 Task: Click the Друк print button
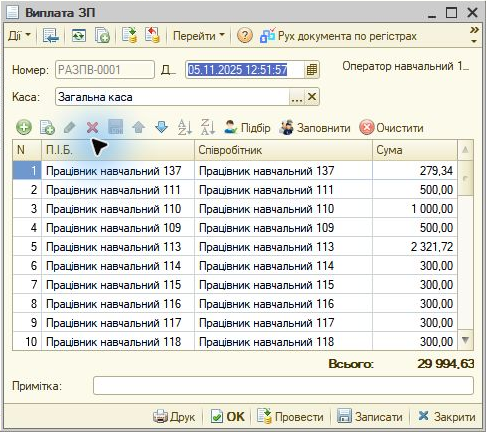pyautogui.click(x=174, y=417)
